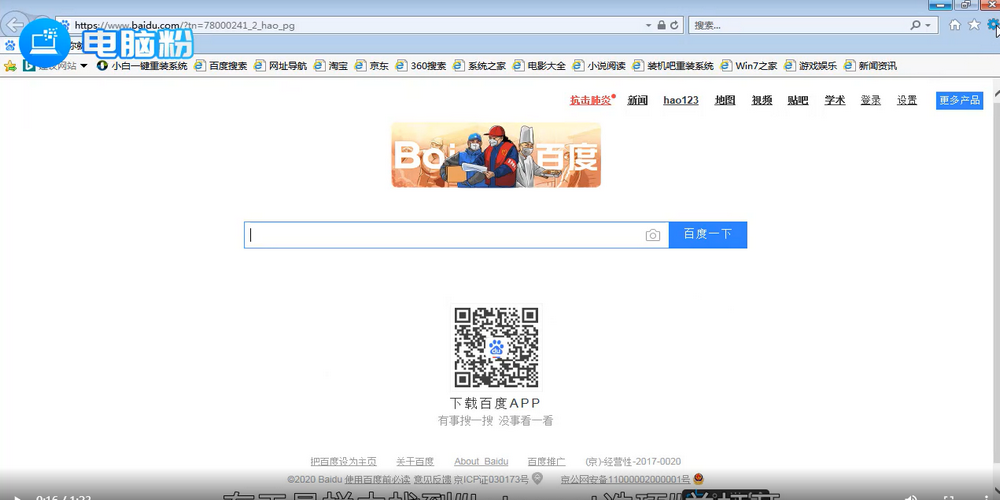Open the 淘宝 favorite
Image resolution: width=1000 pixels, height=500 pixels.
tap(331, 66)
